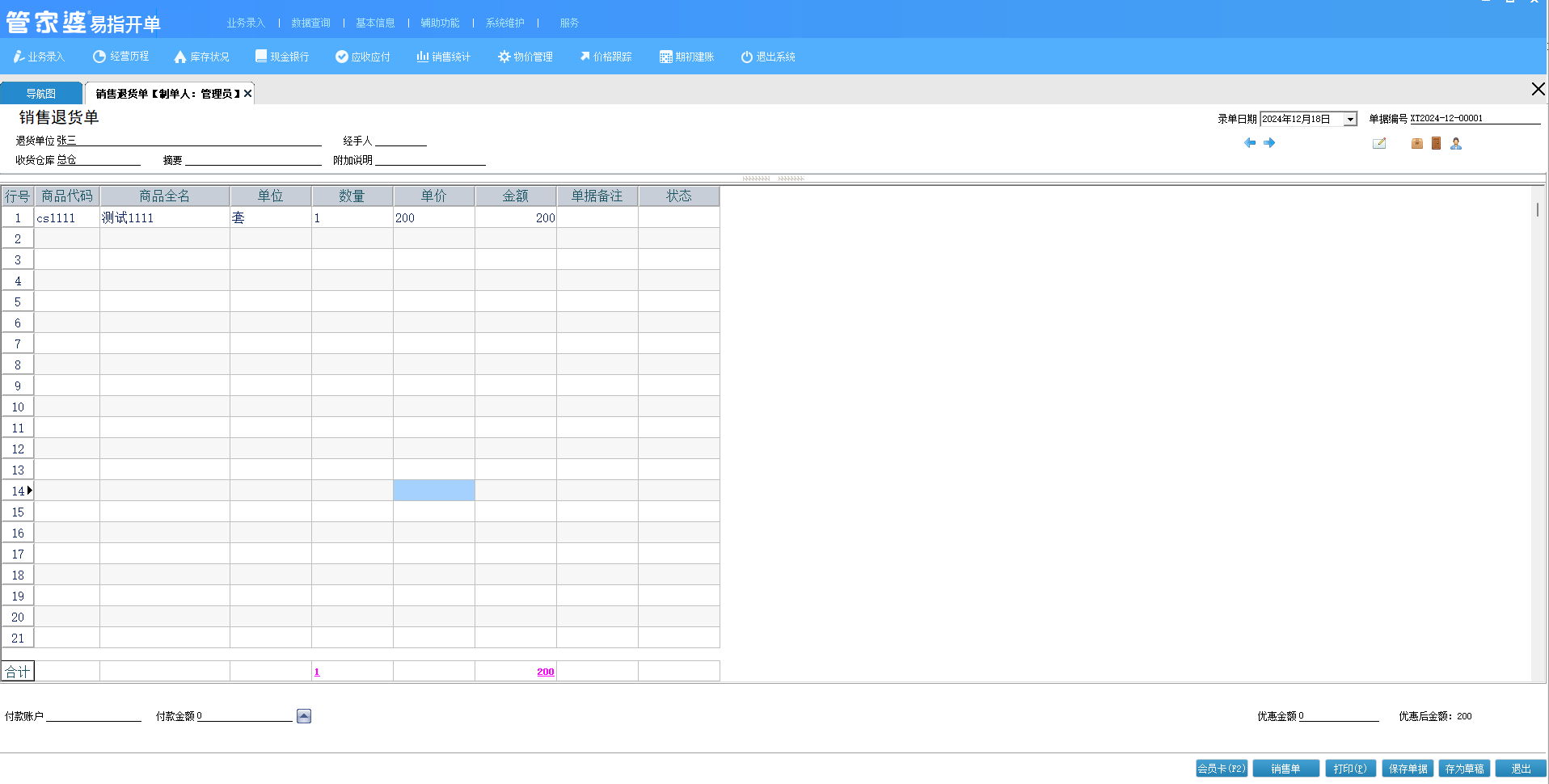Click the 测试1111 product name cell
This screenshot has width=1549, height=784.
165,217
